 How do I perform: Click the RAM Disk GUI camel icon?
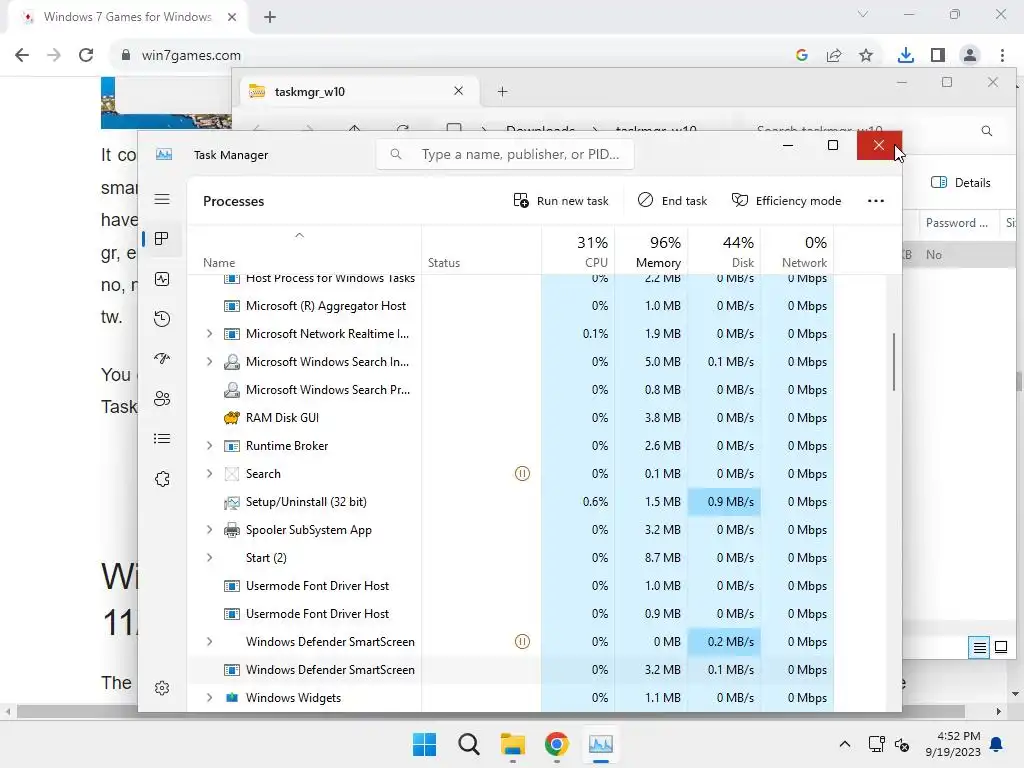(232, 417)
